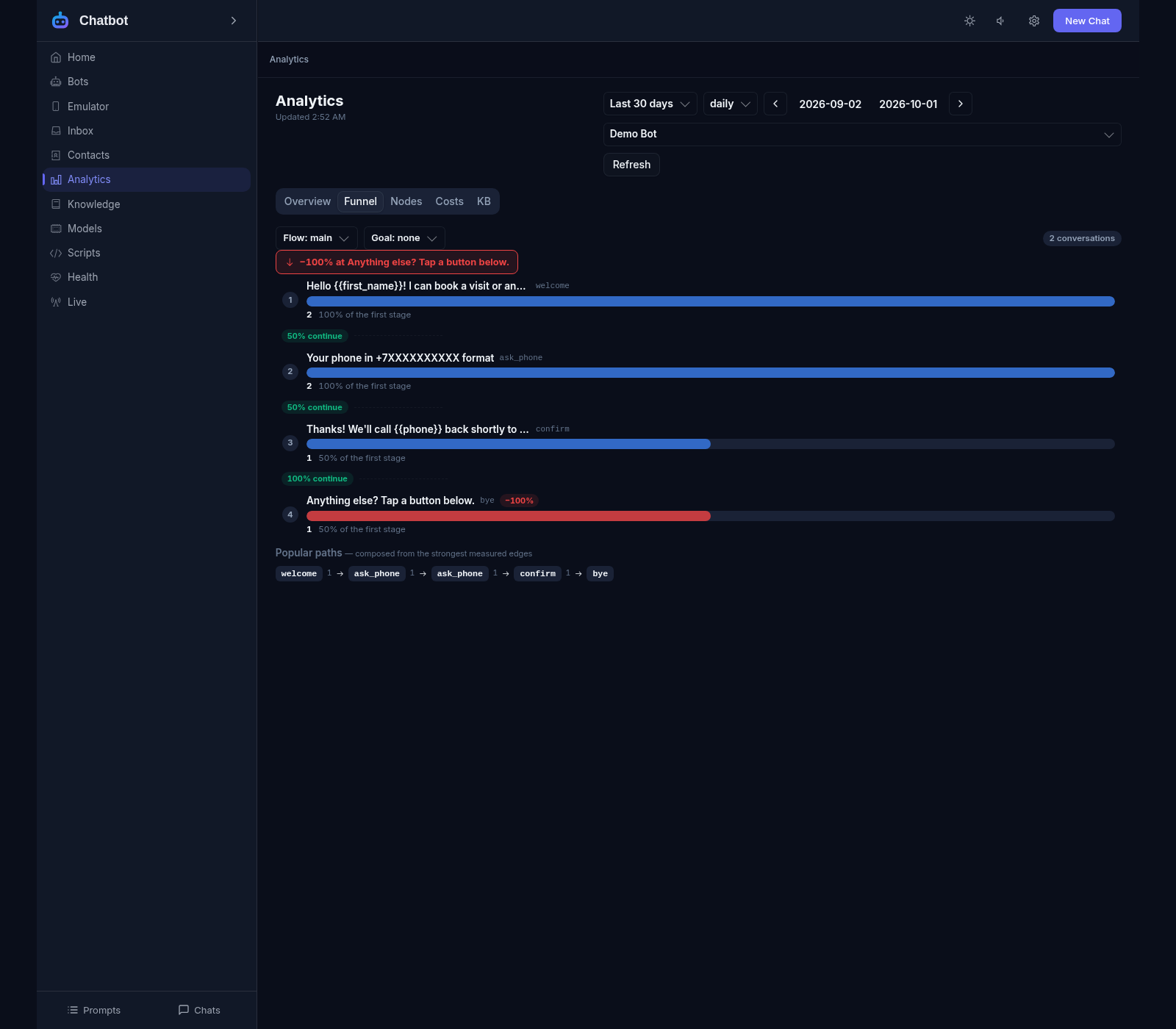Image resolution: width=1176 pixels, height=1029 pixels.
Task: Click the Analytics bar chart icon
Action: [x=56, y=179]
